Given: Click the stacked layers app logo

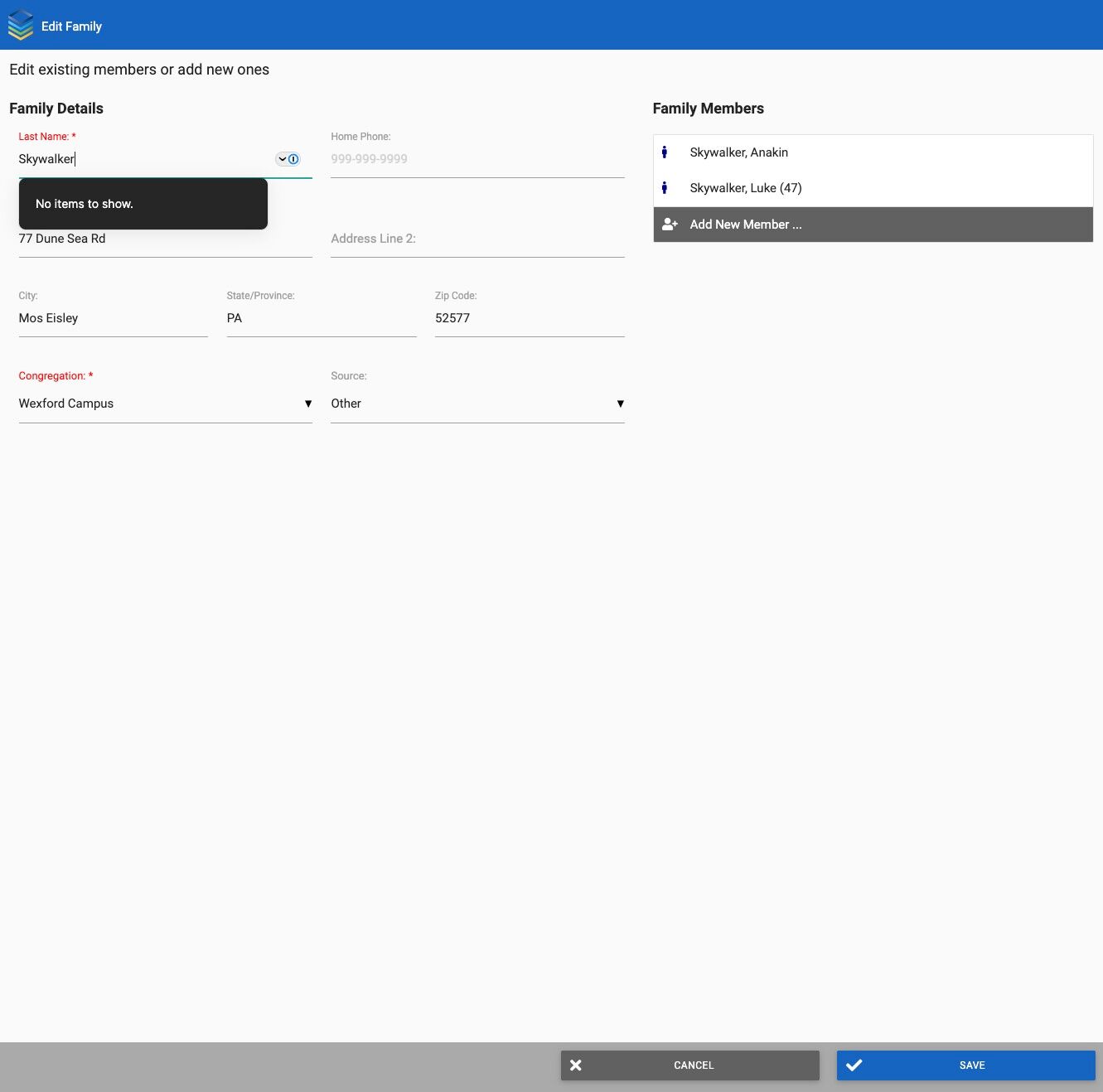Looking at the screenshot, I should tap(21, 25).
